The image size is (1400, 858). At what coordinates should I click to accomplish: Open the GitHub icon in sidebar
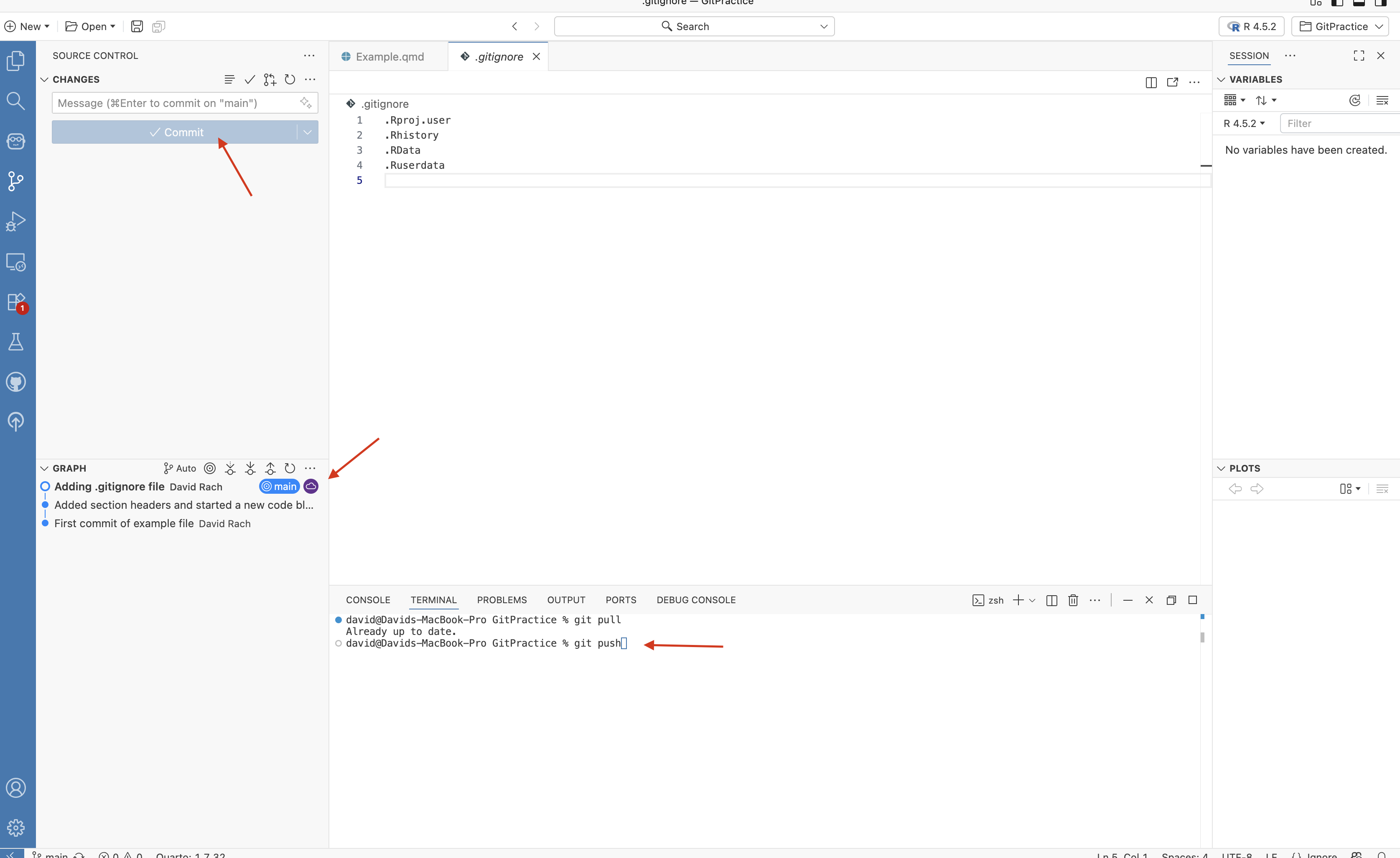point(16,382)
